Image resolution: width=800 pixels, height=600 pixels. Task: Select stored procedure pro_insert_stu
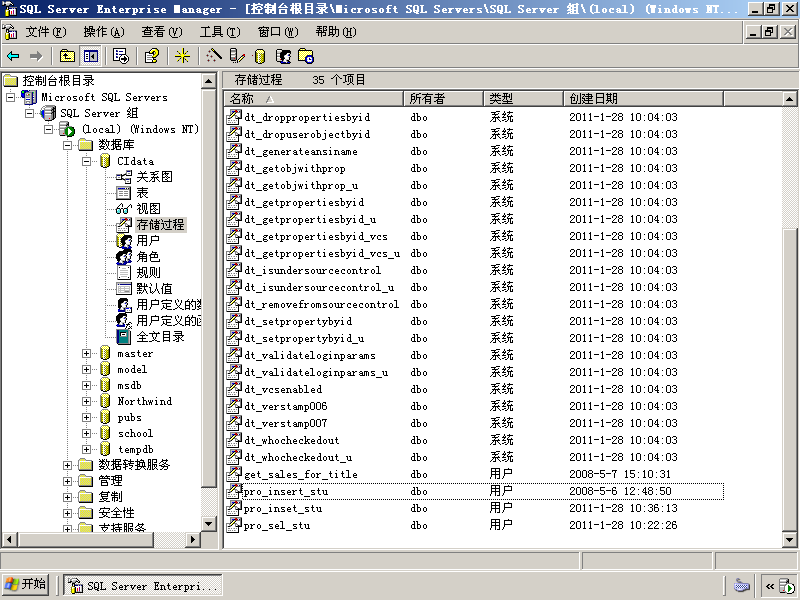(x=286, y=491)
